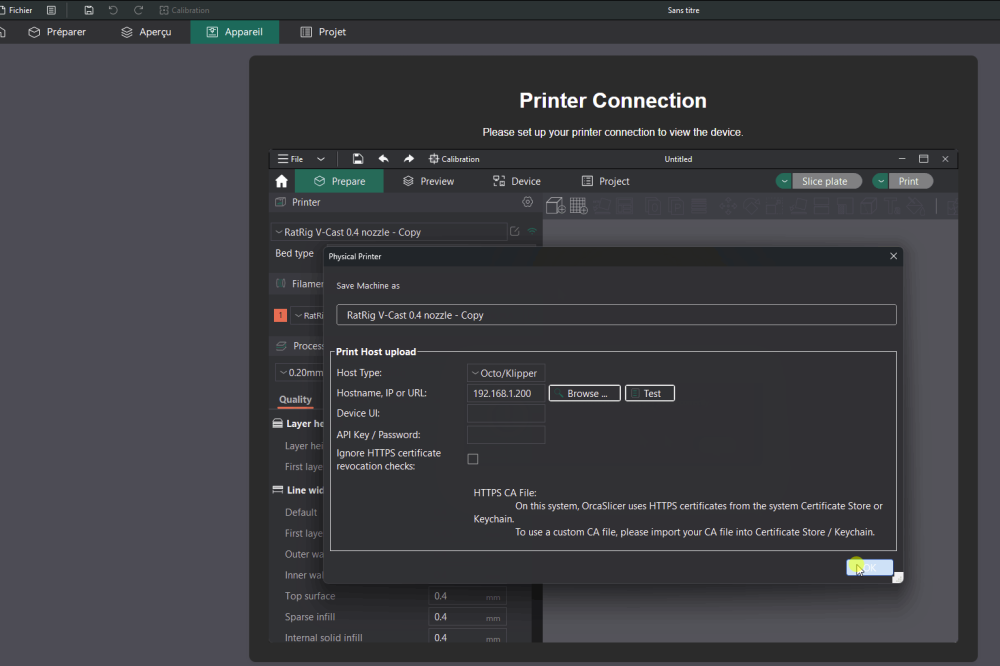Click the redo arrow in the top French toolbar
The height and width of the screenshot is (666, 1000).
pyautogui.click(x=138, y=10)
